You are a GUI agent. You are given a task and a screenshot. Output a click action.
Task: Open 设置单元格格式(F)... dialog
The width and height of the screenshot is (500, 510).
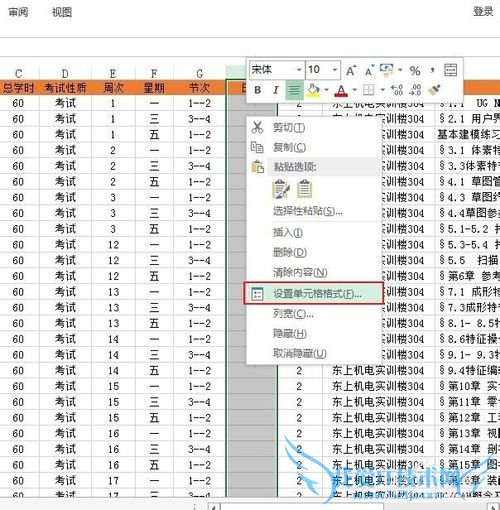[x=313, y=293]
